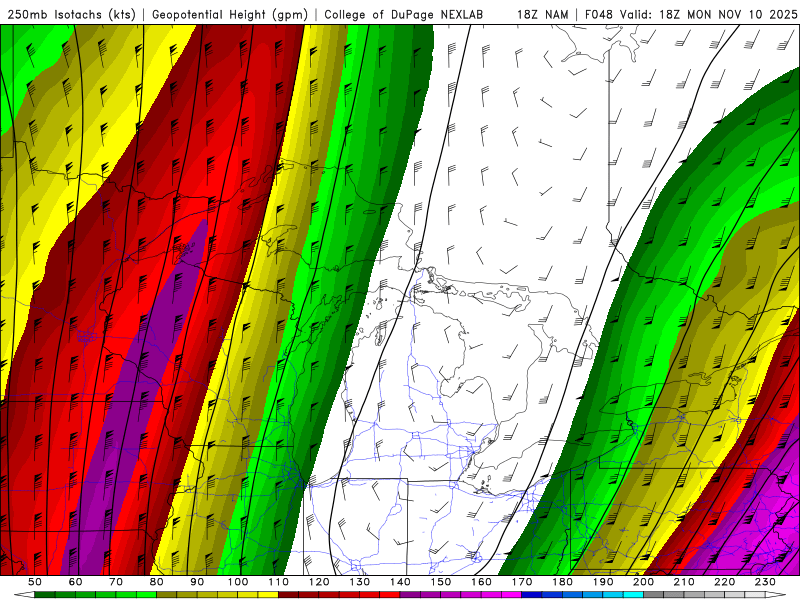Pick the 180 value on the legend
This screenshot has width=800, height=600.
click(562, 582)
